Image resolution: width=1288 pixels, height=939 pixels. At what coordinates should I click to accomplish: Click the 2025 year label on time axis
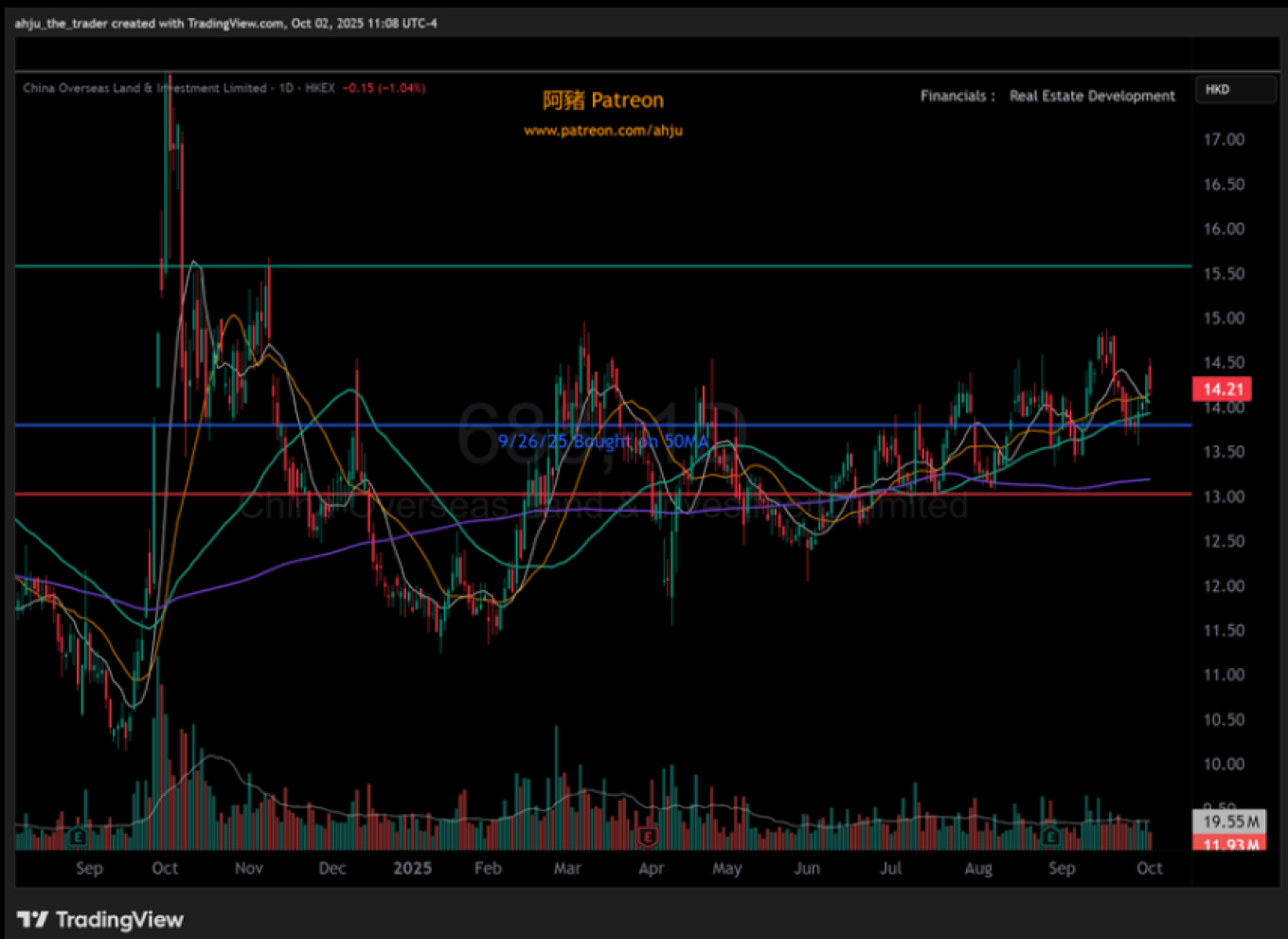pos(412,868)
